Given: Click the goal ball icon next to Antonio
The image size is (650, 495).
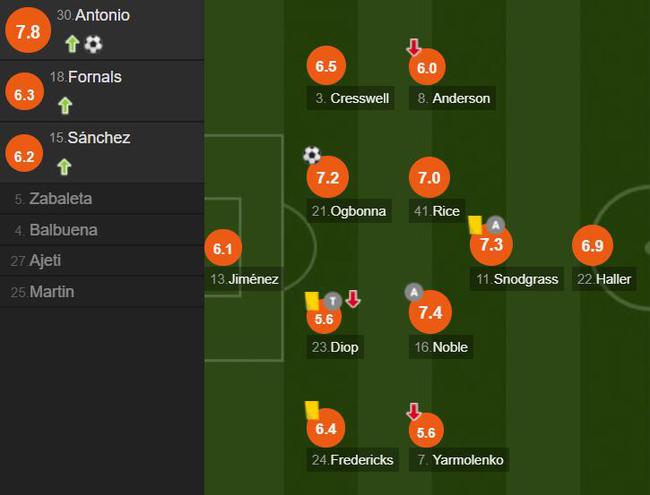Looking at the screenshot, I should click(93, 44).
